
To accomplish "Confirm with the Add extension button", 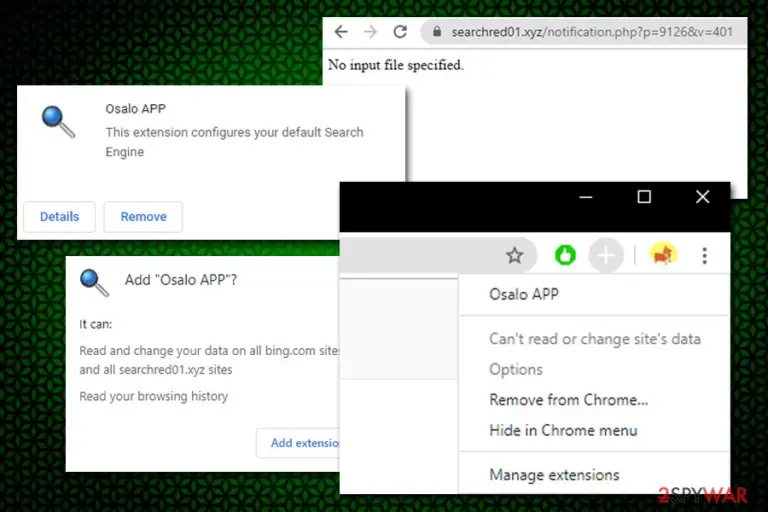I will coord(298,443).
